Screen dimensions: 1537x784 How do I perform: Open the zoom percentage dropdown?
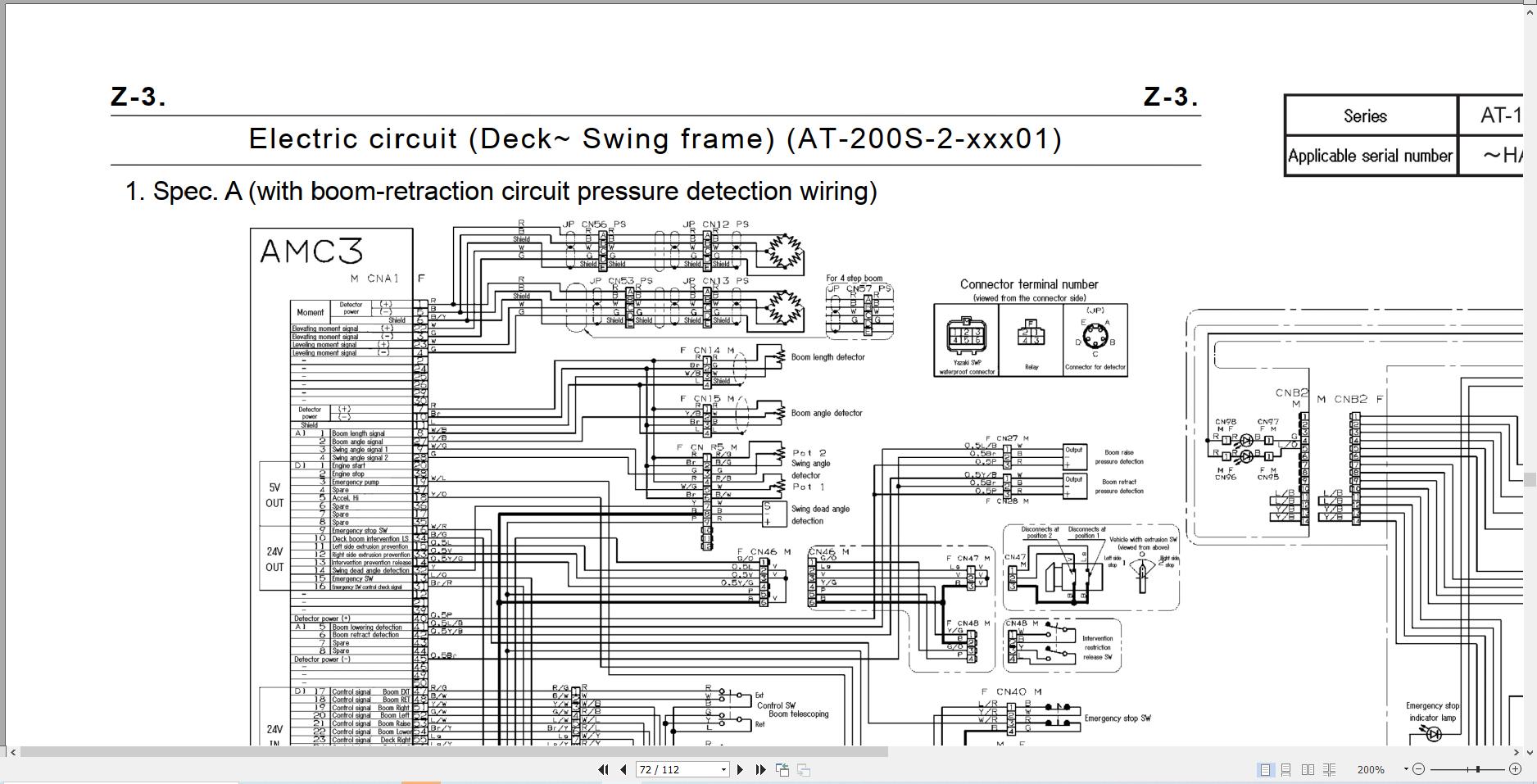[1404, 769]
